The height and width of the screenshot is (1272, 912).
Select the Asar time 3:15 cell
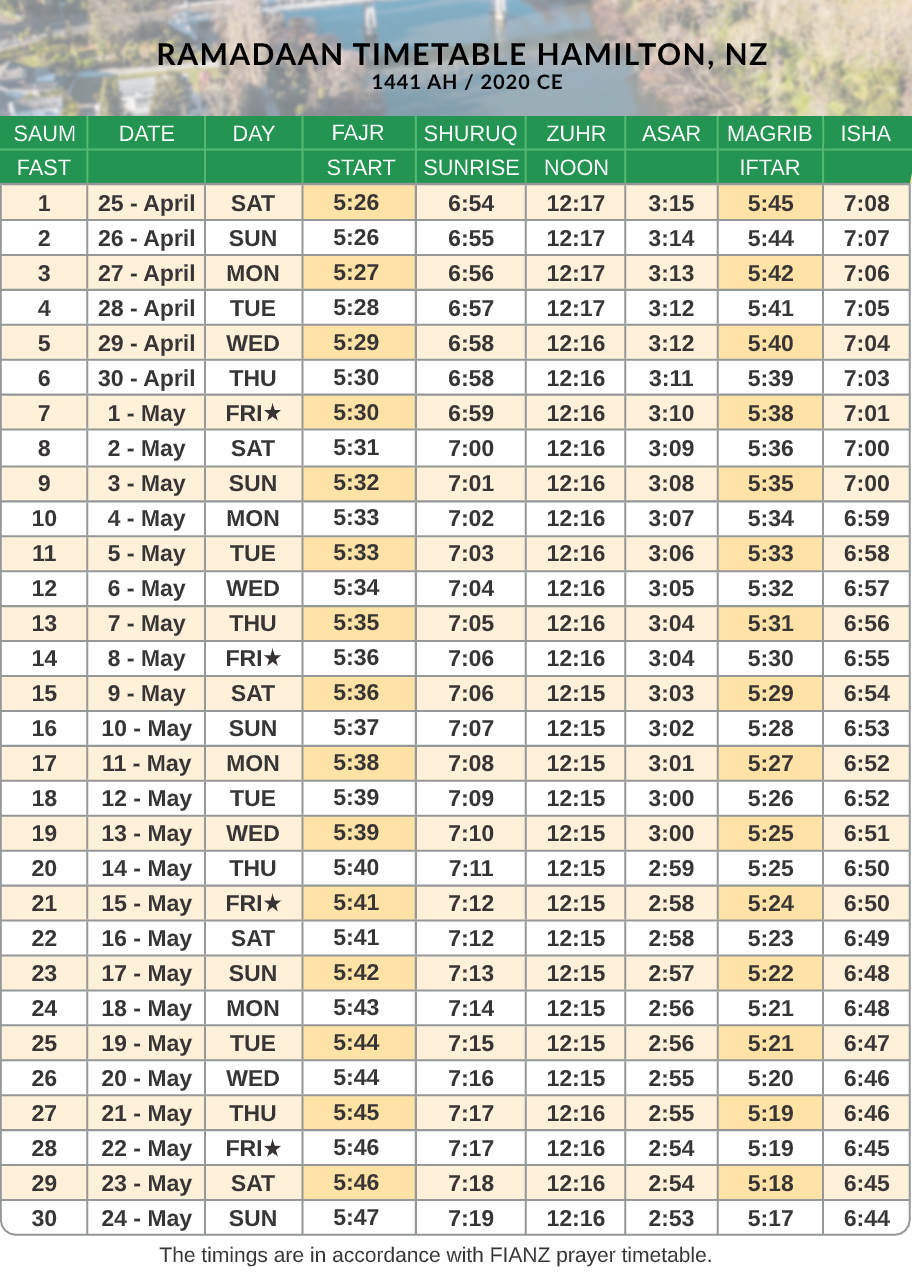pos(671,204)
